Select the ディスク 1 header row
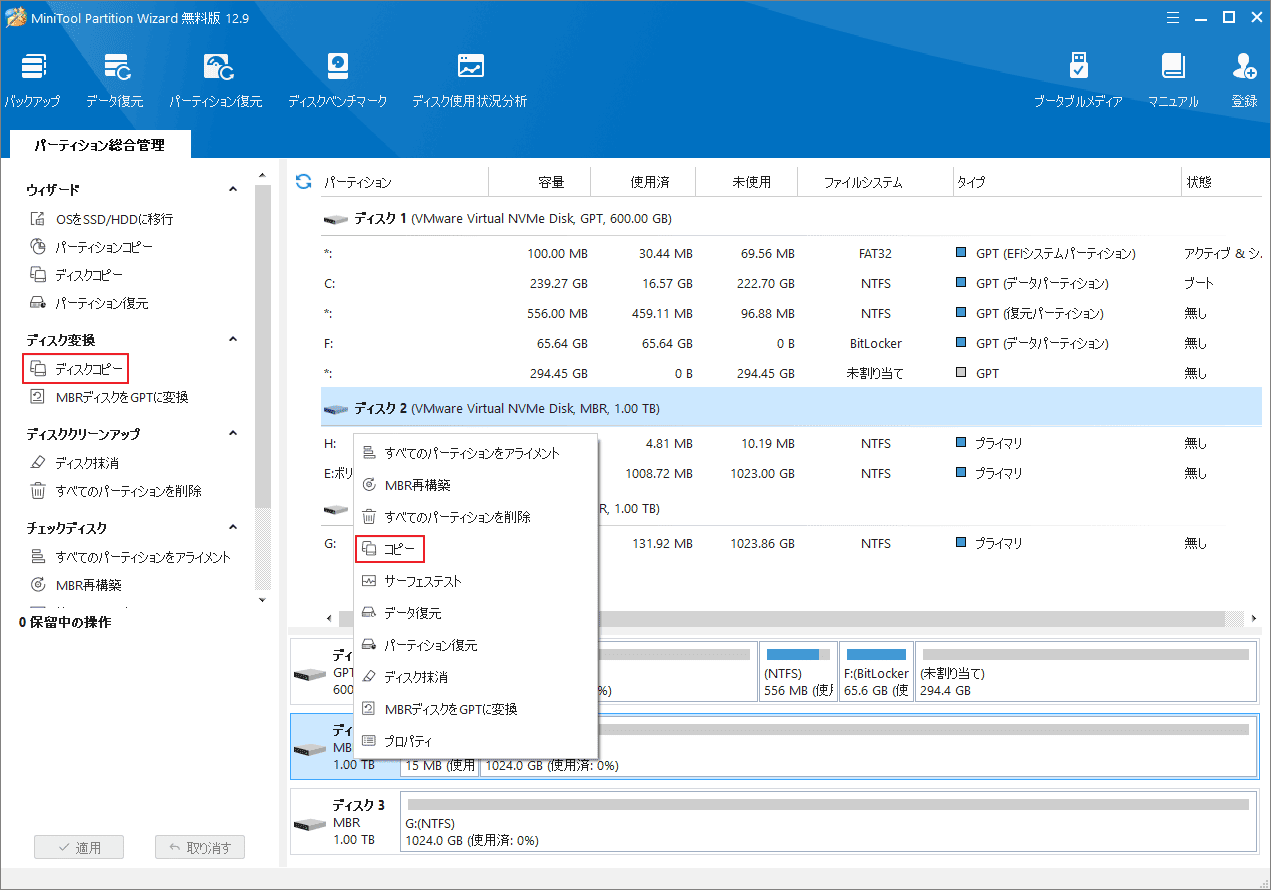Screen dimensions: 1271x890 (x=790, y=218)
